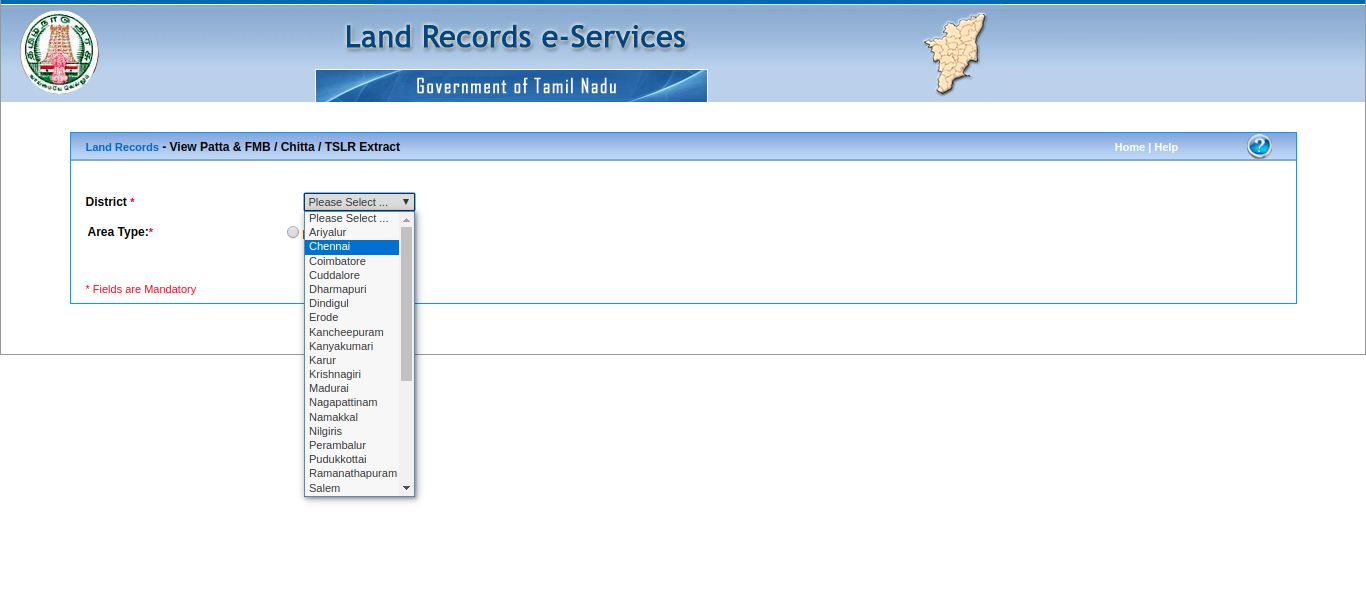
Task: Open the Help text link
Action: (x=1166, y=147)
